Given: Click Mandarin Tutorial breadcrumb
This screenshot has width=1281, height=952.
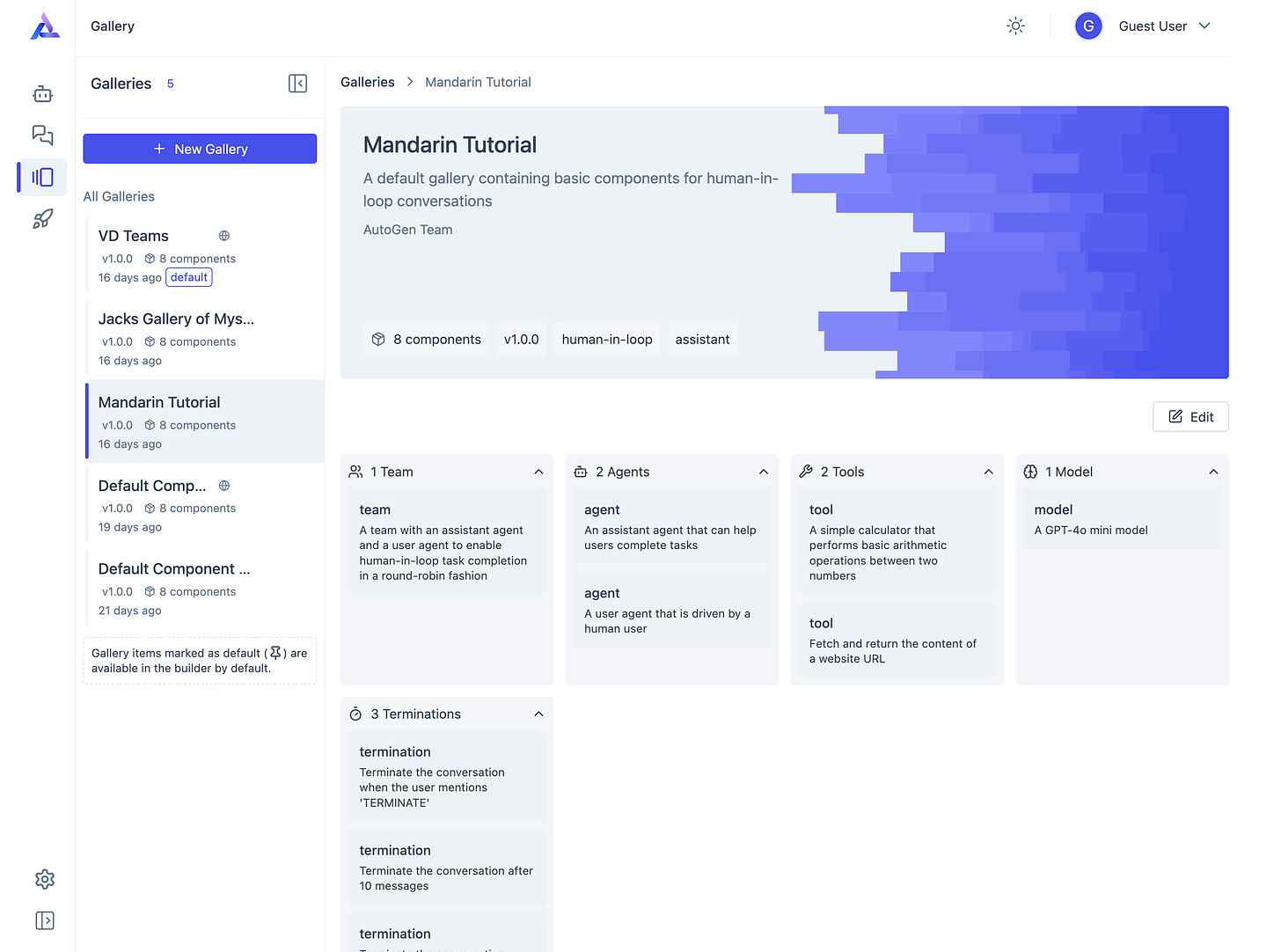Looking at the screenshot, I should (x=478, y=82).
